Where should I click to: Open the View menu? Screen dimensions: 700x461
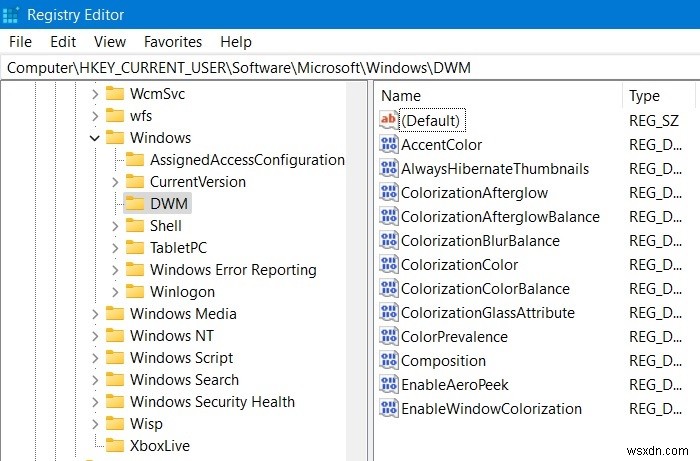pos(110,42)
